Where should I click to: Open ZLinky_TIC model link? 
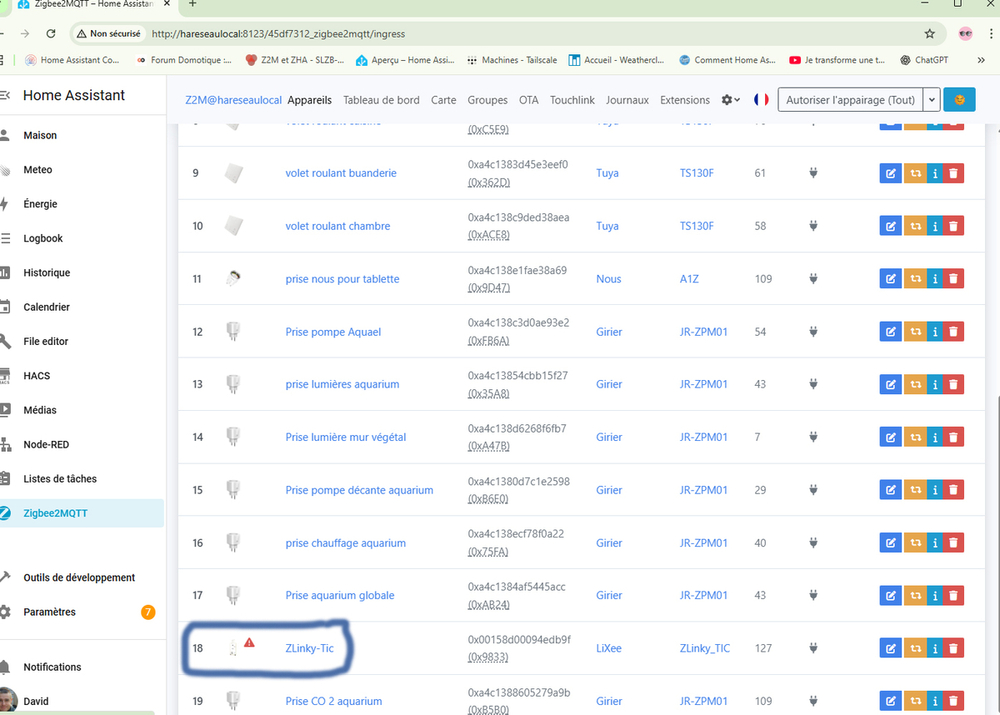[705, 648]
